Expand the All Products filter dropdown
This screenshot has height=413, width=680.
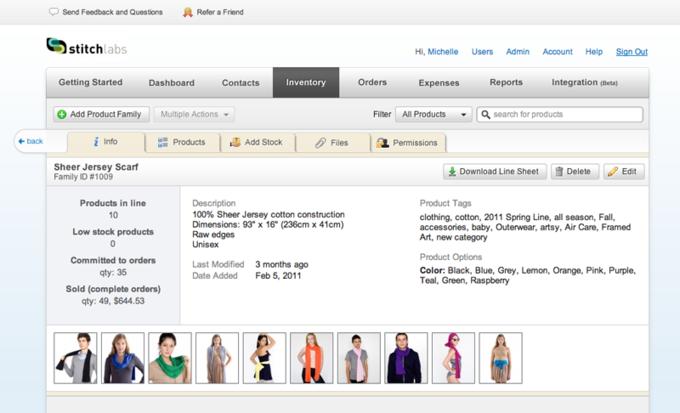click(x=435, y=115)
